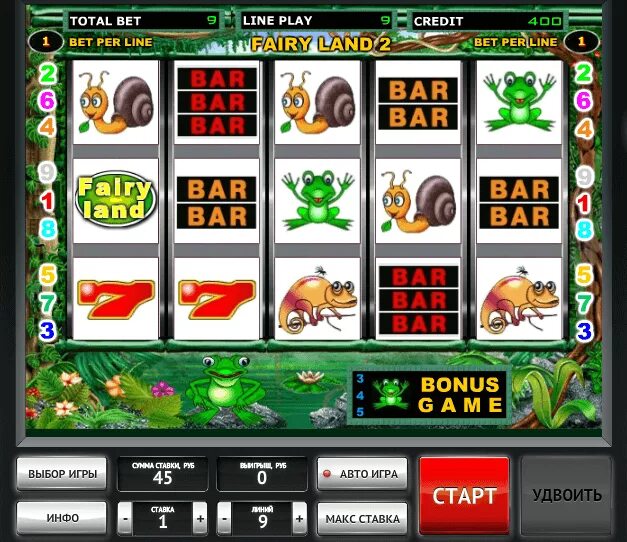Toggle the АВТО ИГРА auto play
This screenshot has width=627, height=542.
click(362, 474)
